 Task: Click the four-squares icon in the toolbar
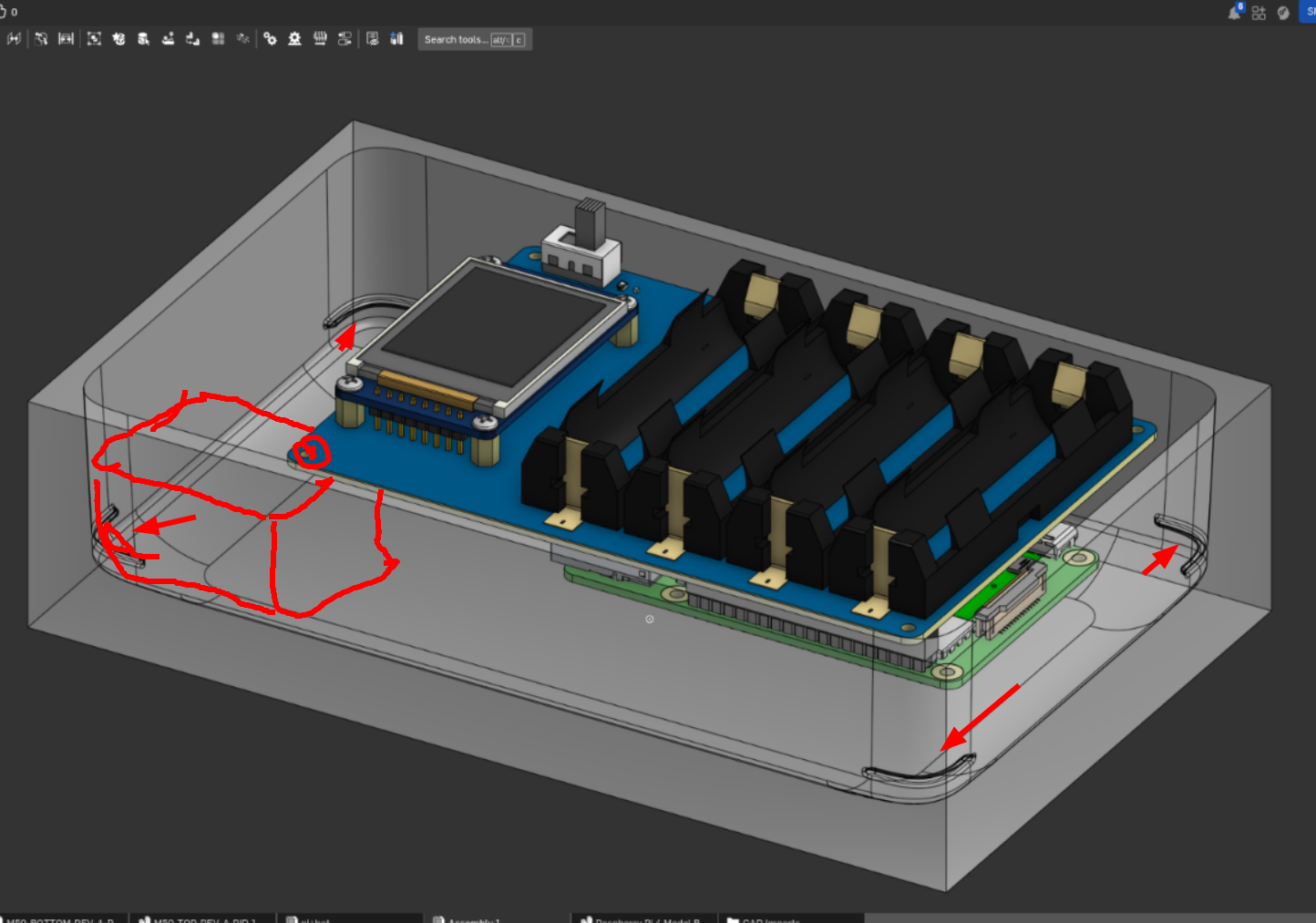point(218,39)
